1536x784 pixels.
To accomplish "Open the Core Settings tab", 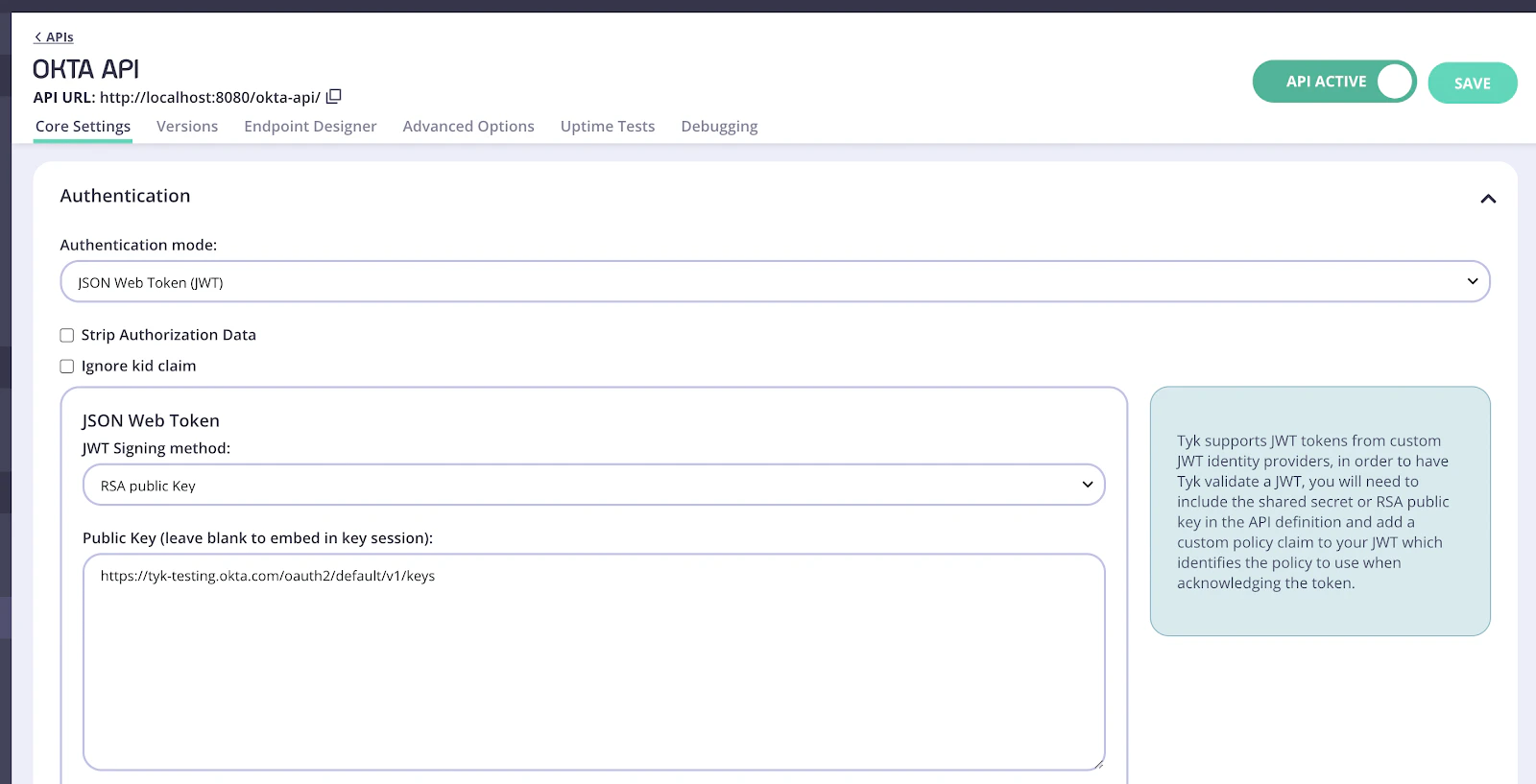I will click(x=83, y=127).
